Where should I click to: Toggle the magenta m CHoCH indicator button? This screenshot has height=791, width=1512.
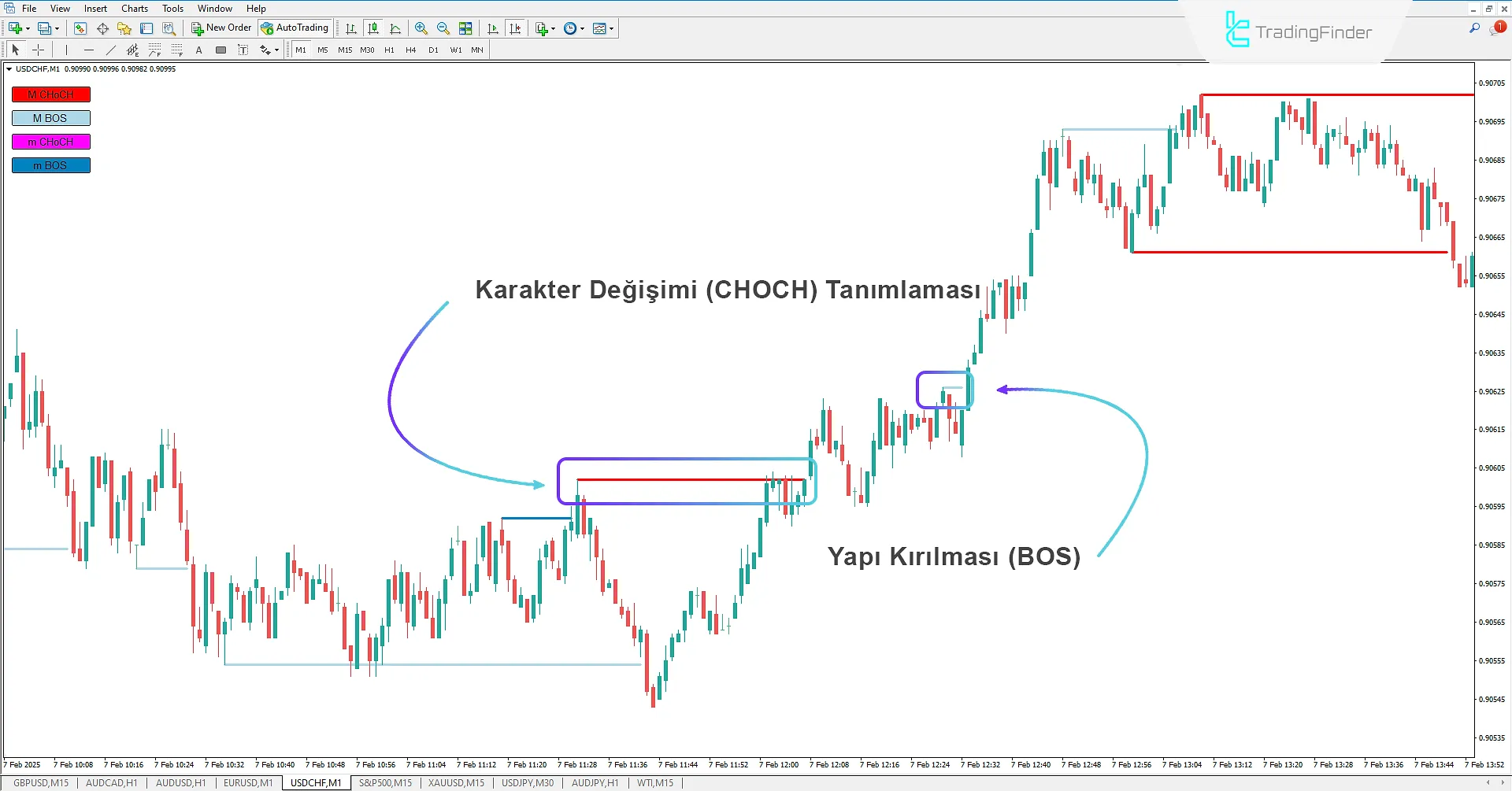coord(51,142)
